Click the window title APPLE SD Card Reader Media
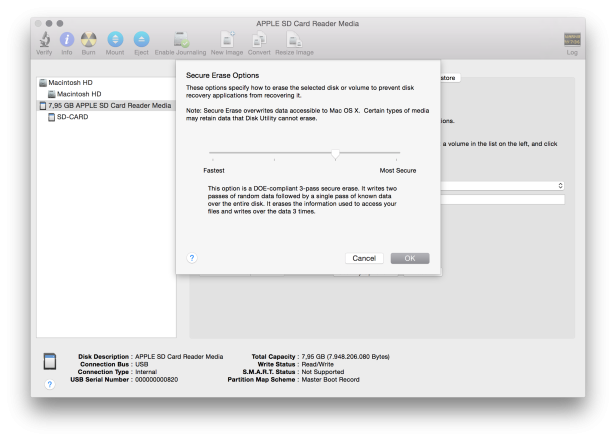Screen dimensions: 616x441 point(308,24)
